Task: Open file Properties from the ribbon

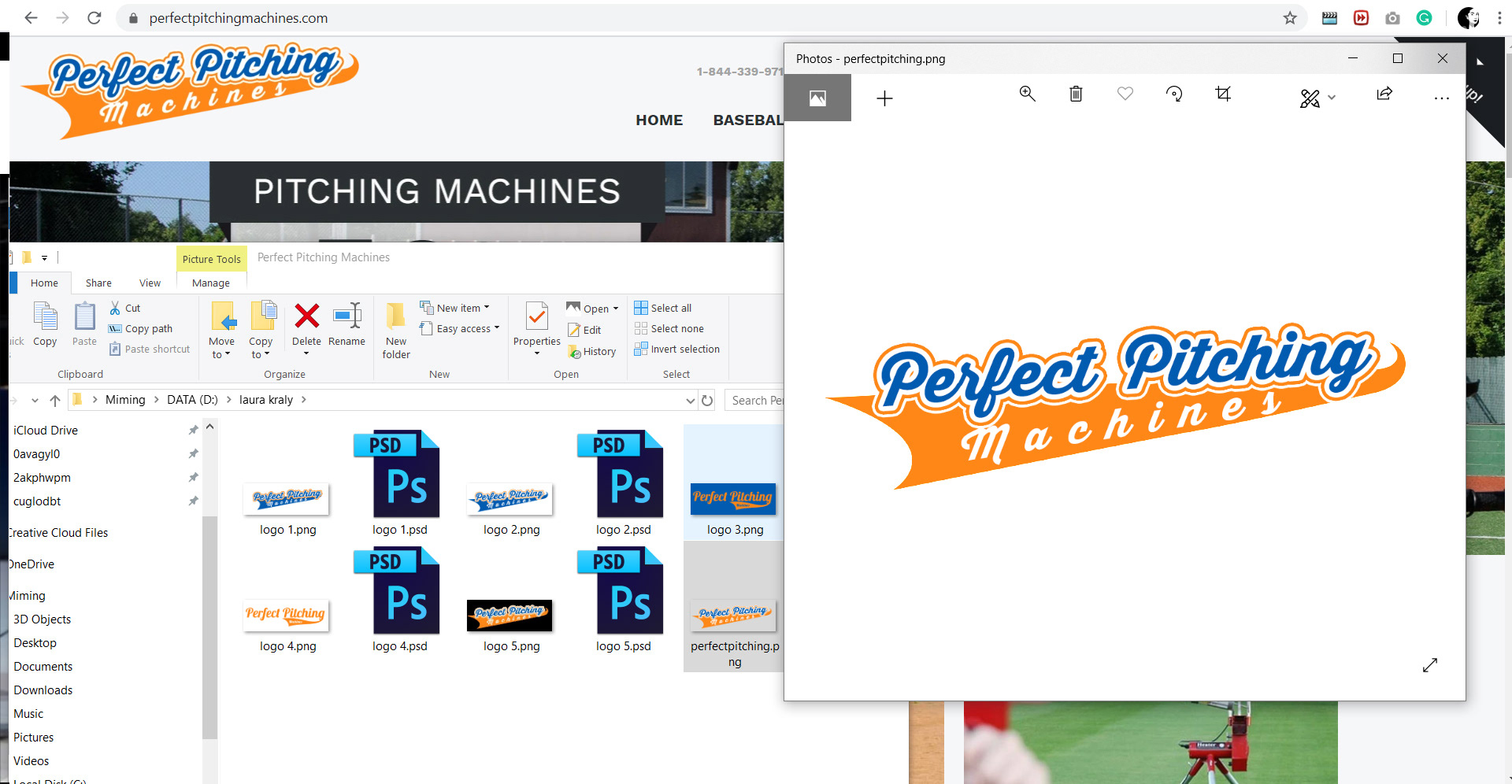Action: [x=537, y=329]
